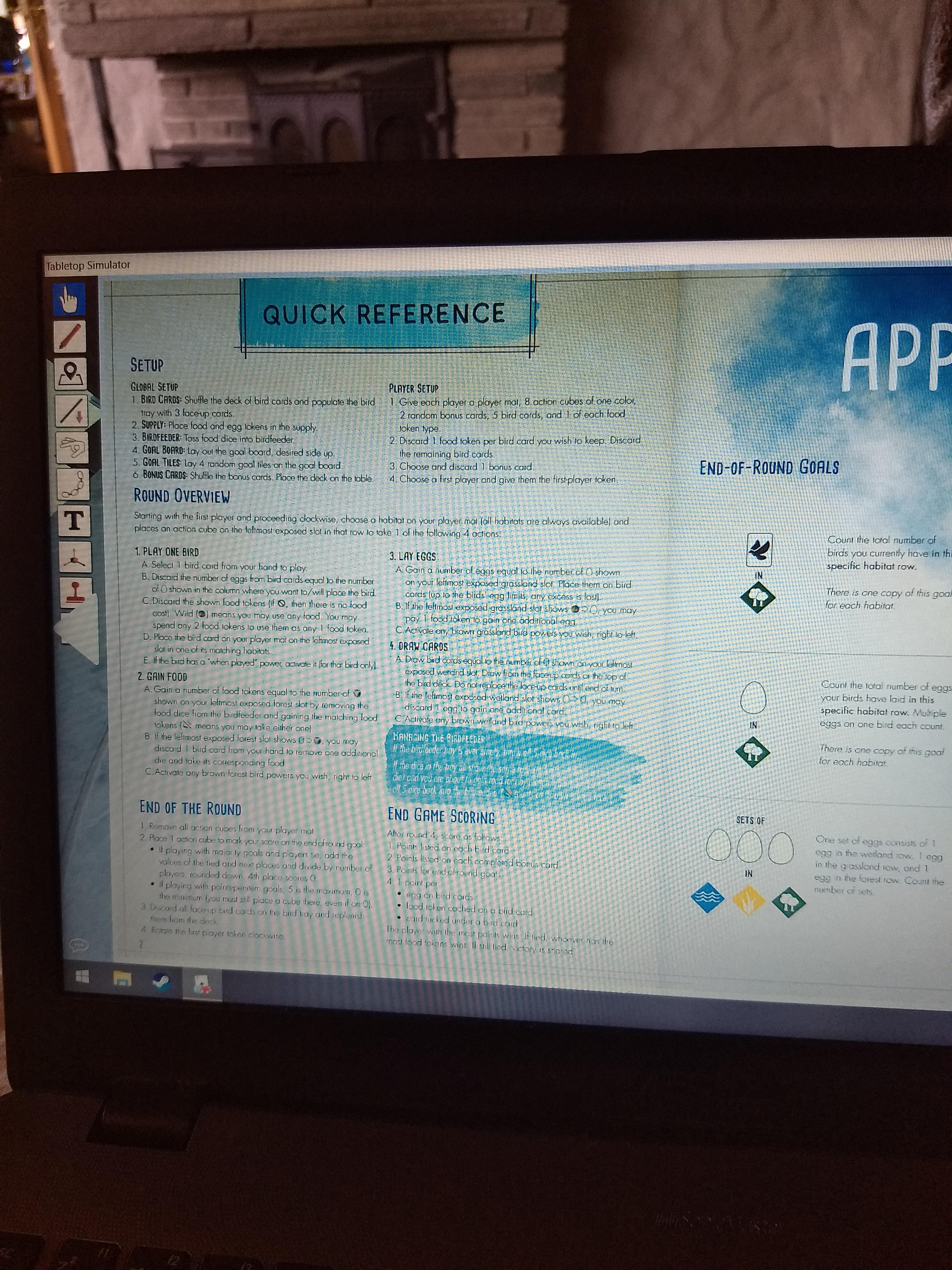Select the Text T tool
Viewport: 952px width, 1270px height.
tap(75, 521)
